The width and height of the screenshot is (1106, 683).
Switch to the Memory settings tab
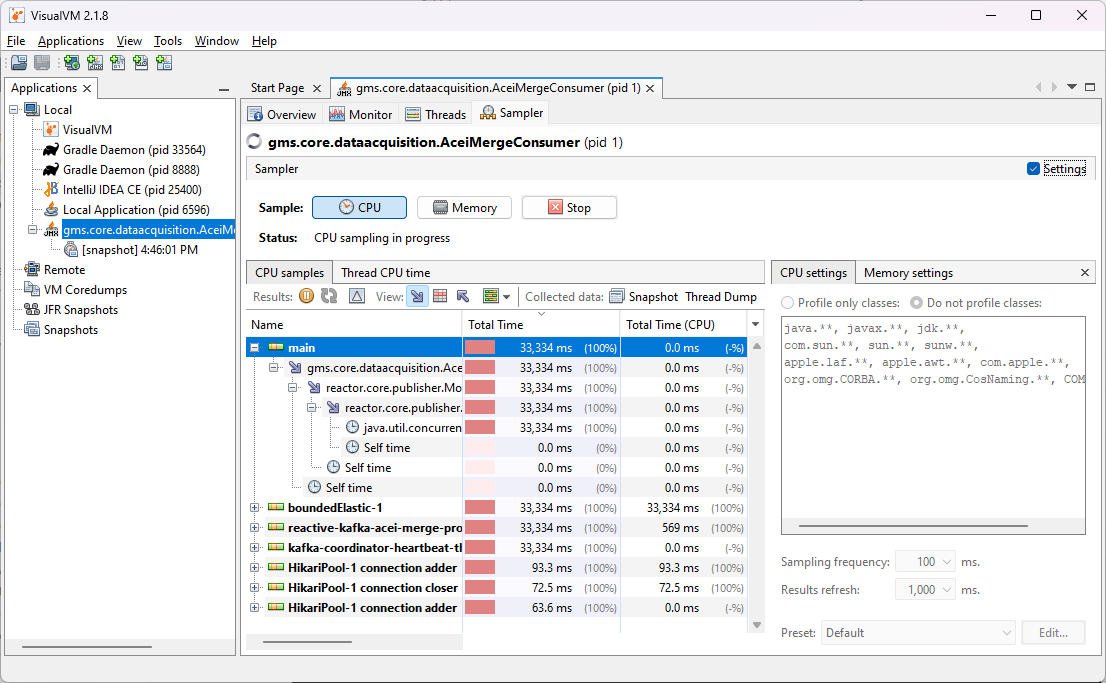pos(908,273)
